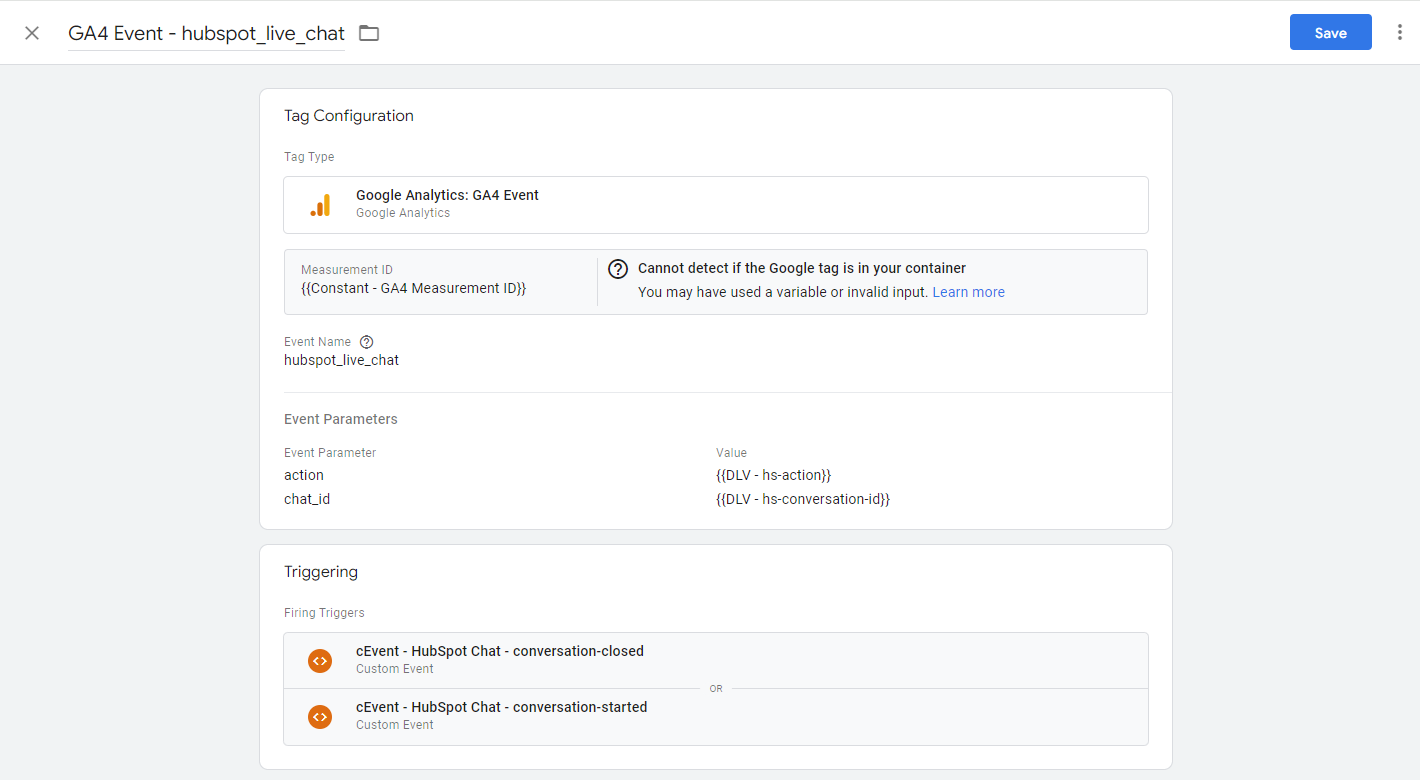Select the chat_id parameter row
Screen dimensions: 1420x780
pos(306,498)
